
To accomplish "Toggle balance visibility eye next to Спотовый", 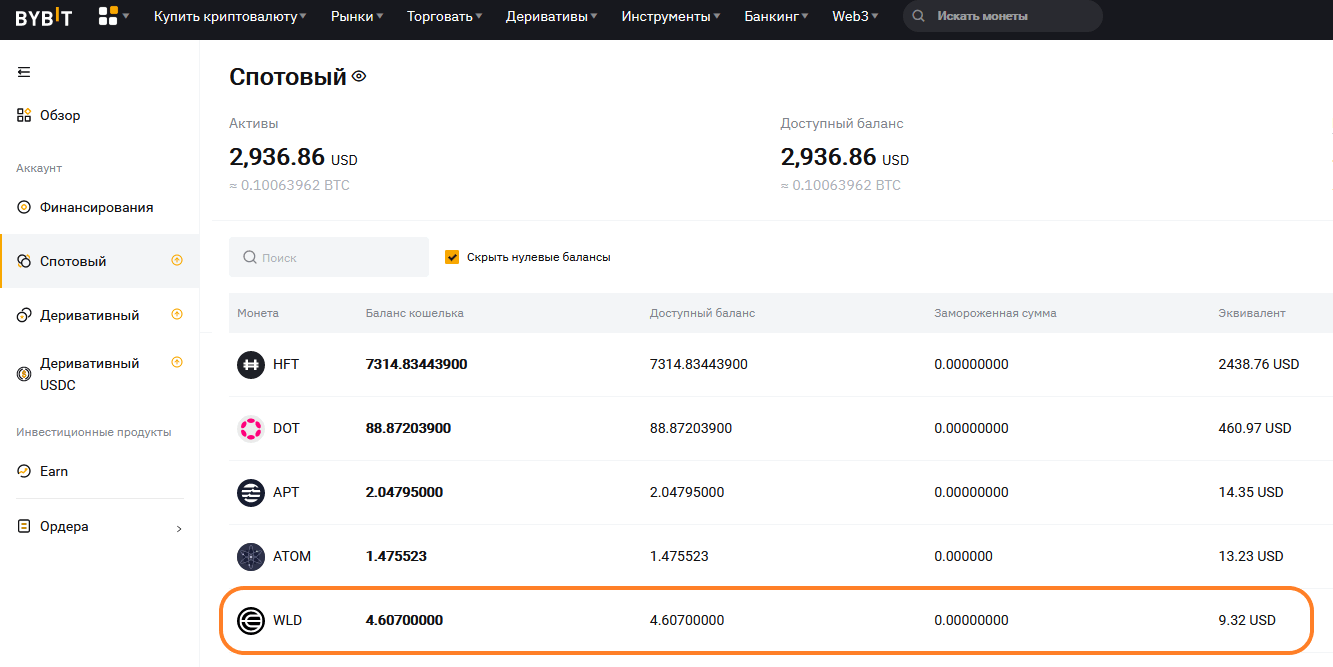I will [x=359, y=76].
